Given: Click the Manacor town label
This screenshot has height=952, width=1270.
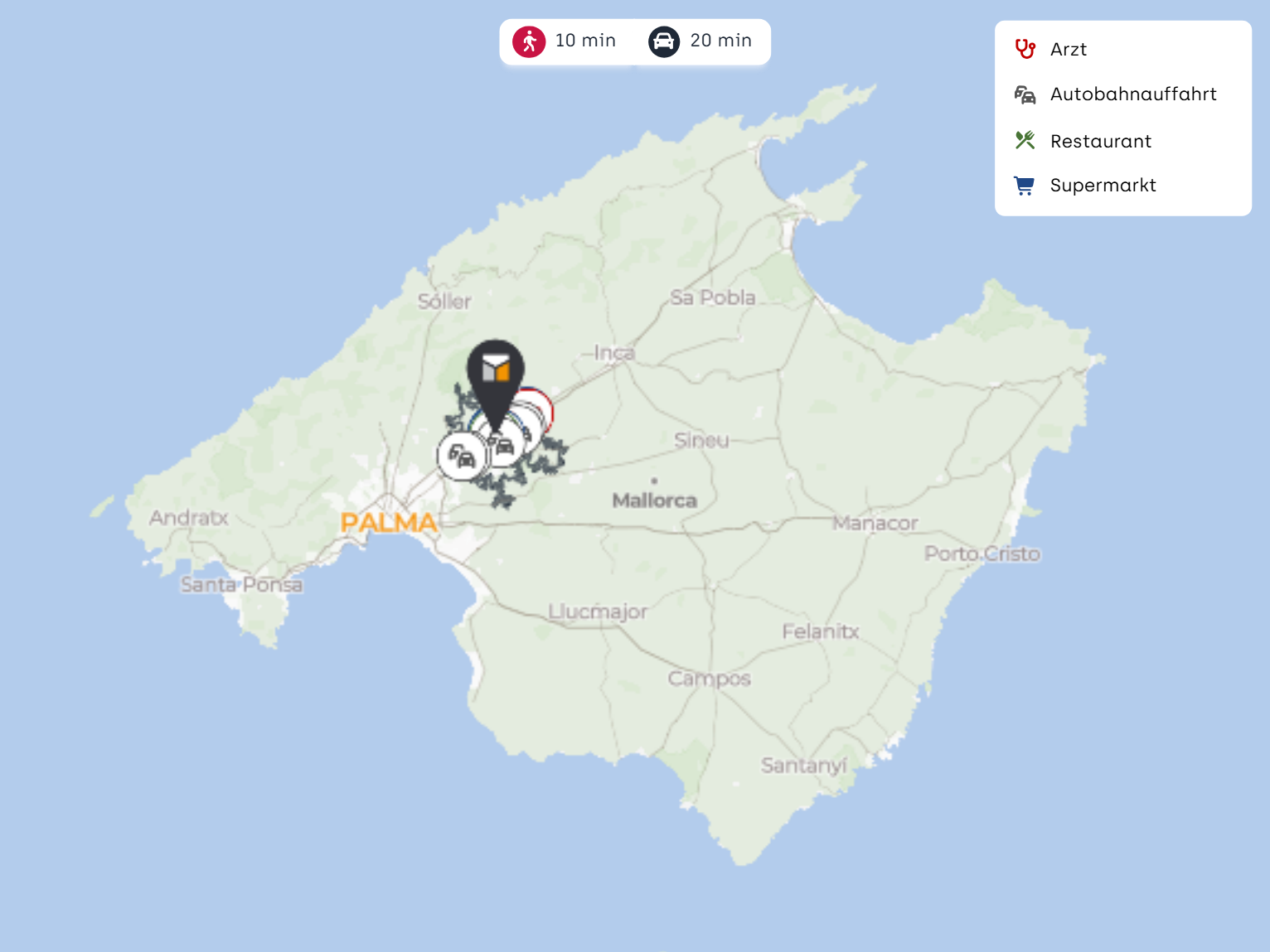Looking at the screenshot, I should (x=875, y=524).
